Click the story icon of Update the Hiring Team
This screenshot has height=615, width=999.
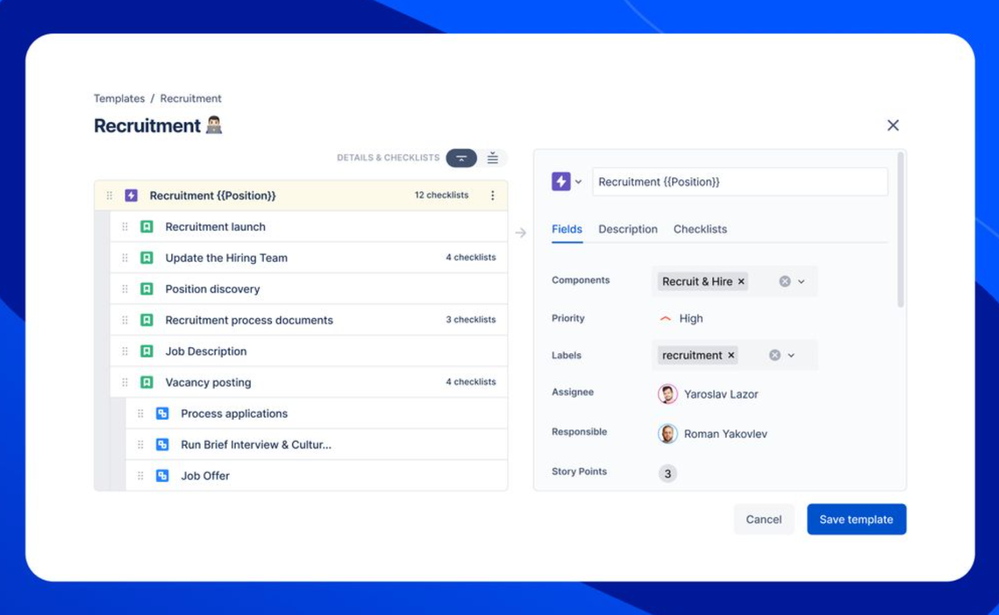pyautogui.click(x=147, y=258)
